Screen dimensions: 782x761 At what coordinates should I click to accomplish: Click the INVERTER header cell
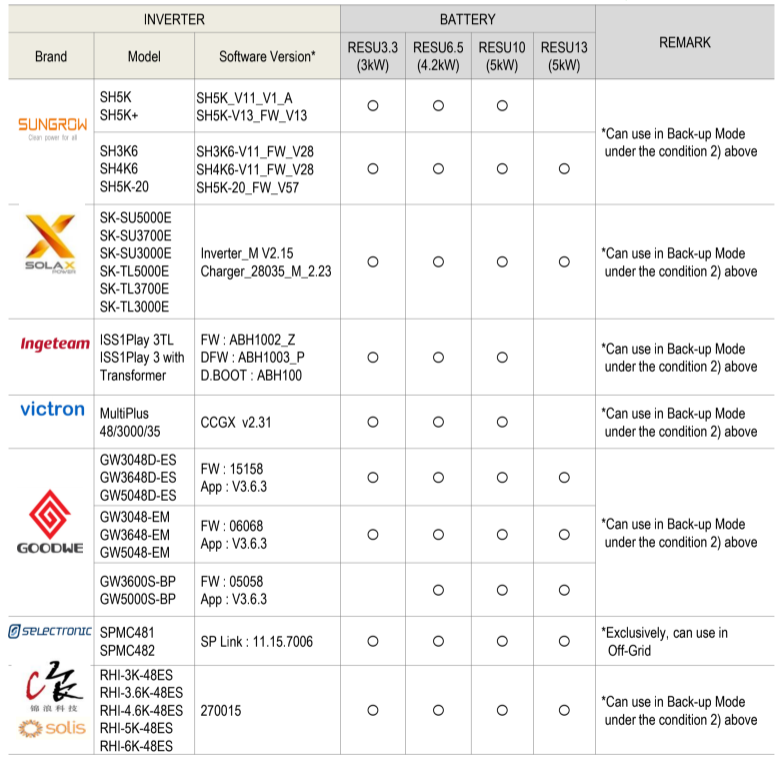point(174,19)
